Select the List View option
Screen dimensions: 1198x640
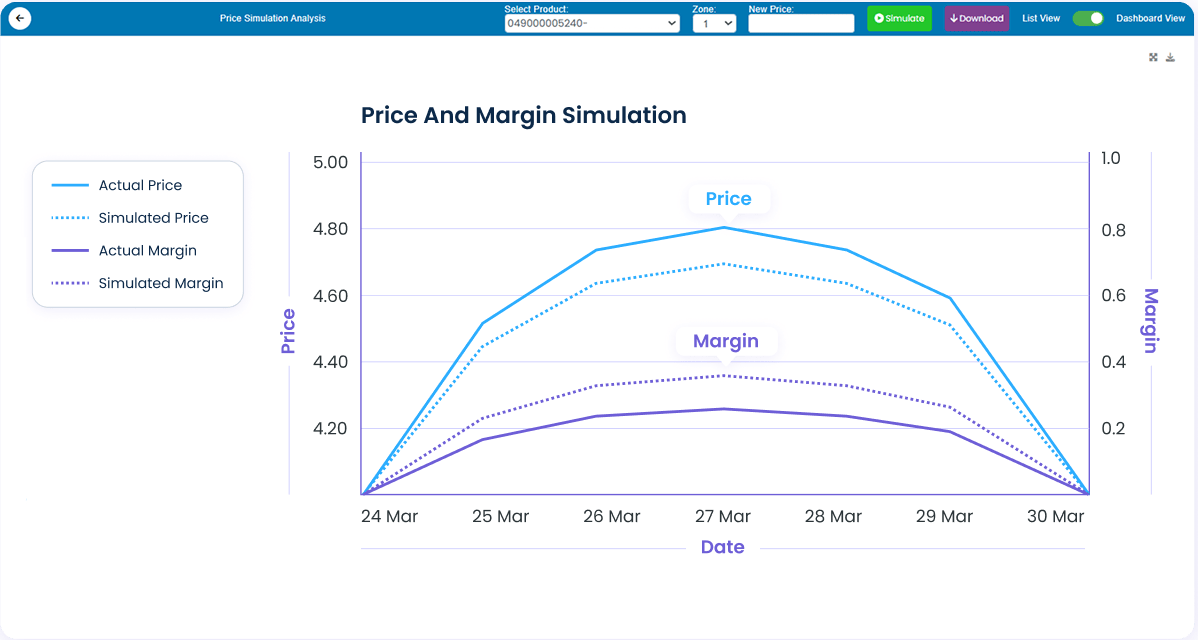[1040, 18]
